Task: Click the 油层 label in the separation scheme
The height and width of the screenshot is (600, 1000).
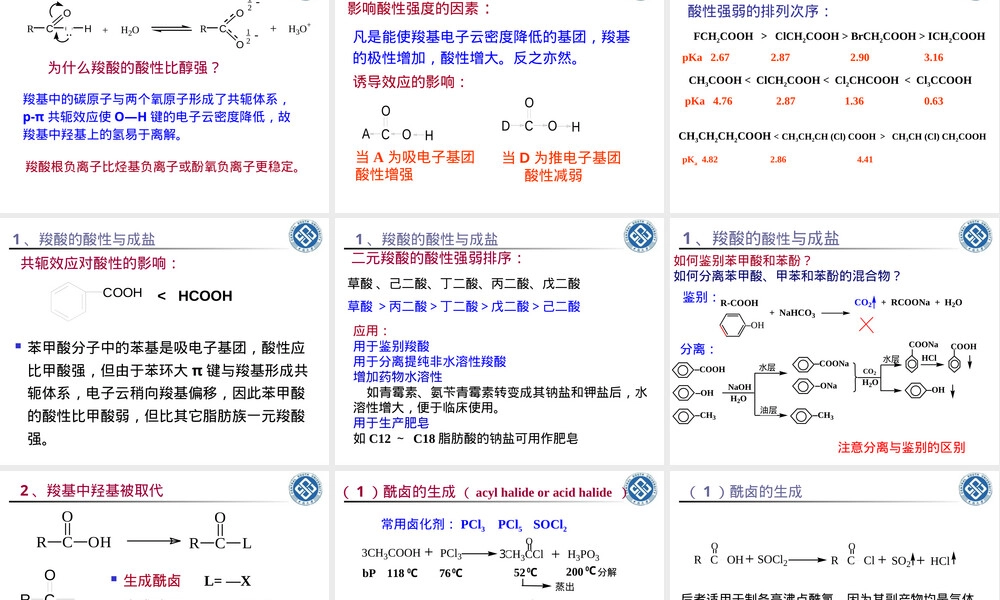Action: click(768, 410)
